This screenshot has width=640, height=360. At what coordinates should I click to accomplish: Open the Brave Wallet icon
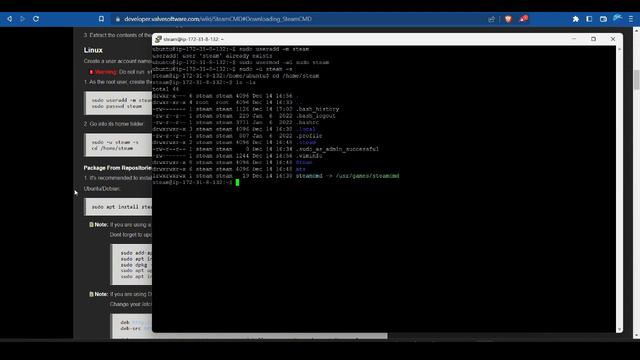click(x=603, y=19)
